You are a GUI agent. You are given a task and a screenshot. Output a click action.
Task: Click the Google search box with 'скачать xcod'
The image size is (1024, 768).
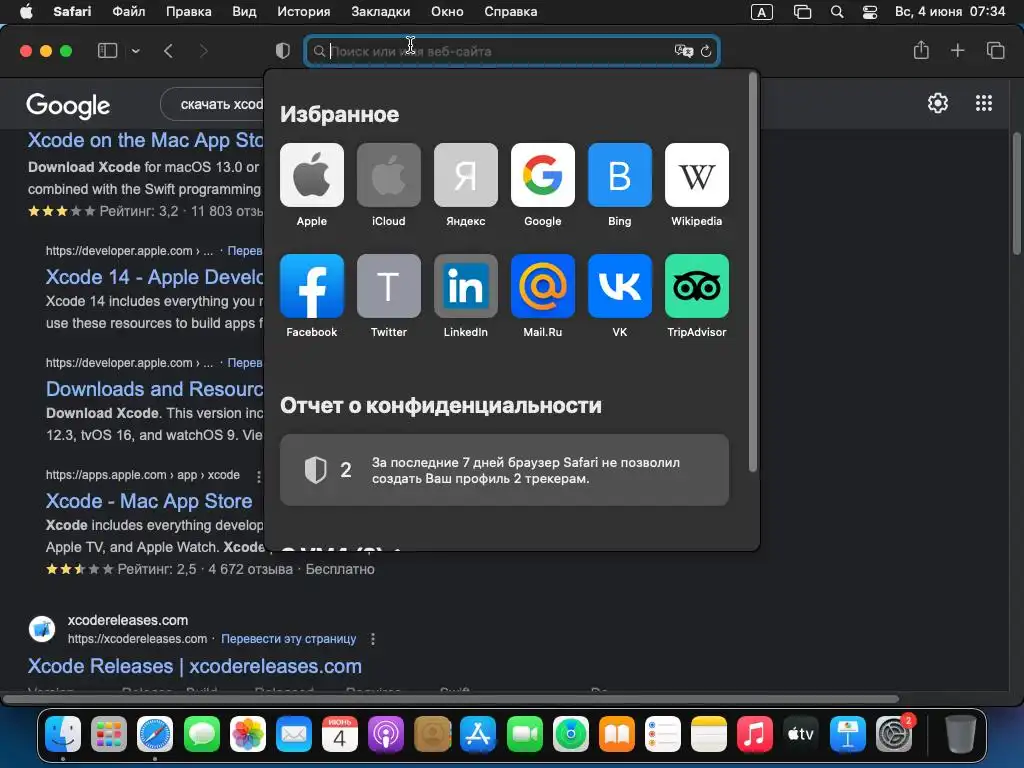[212, 104]
